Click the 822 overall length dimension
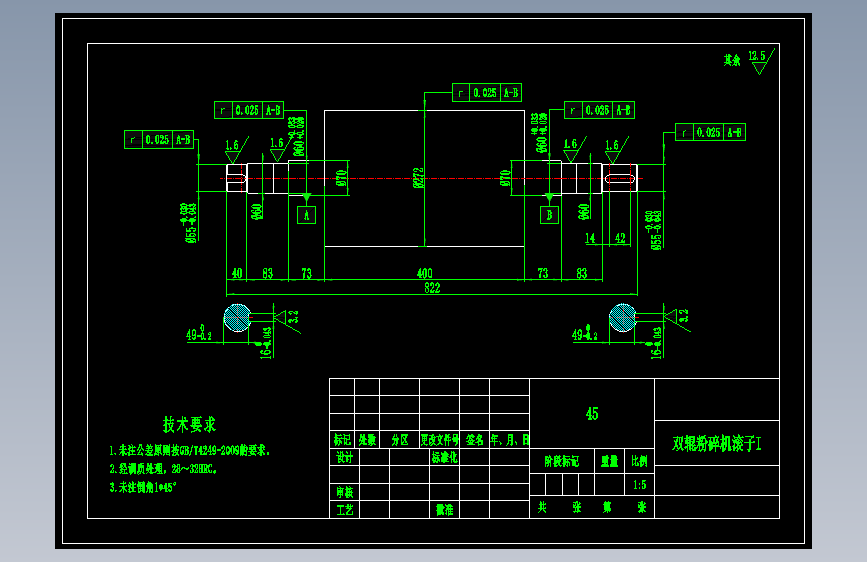 tap(432, 288)
